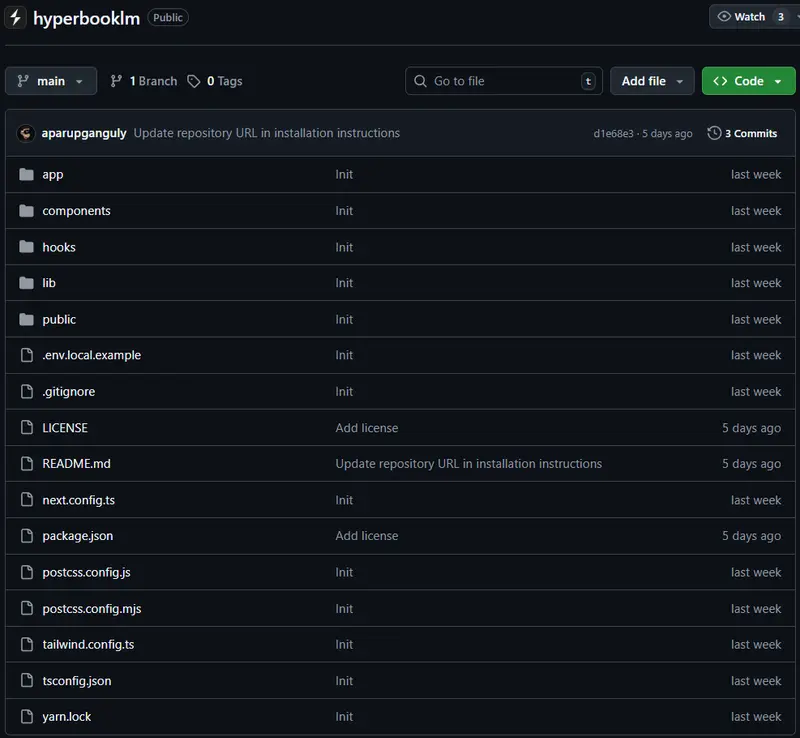Open the main branch selector dropdown
The width and height of the screenshot is (800, 738).
pos(50,81)
